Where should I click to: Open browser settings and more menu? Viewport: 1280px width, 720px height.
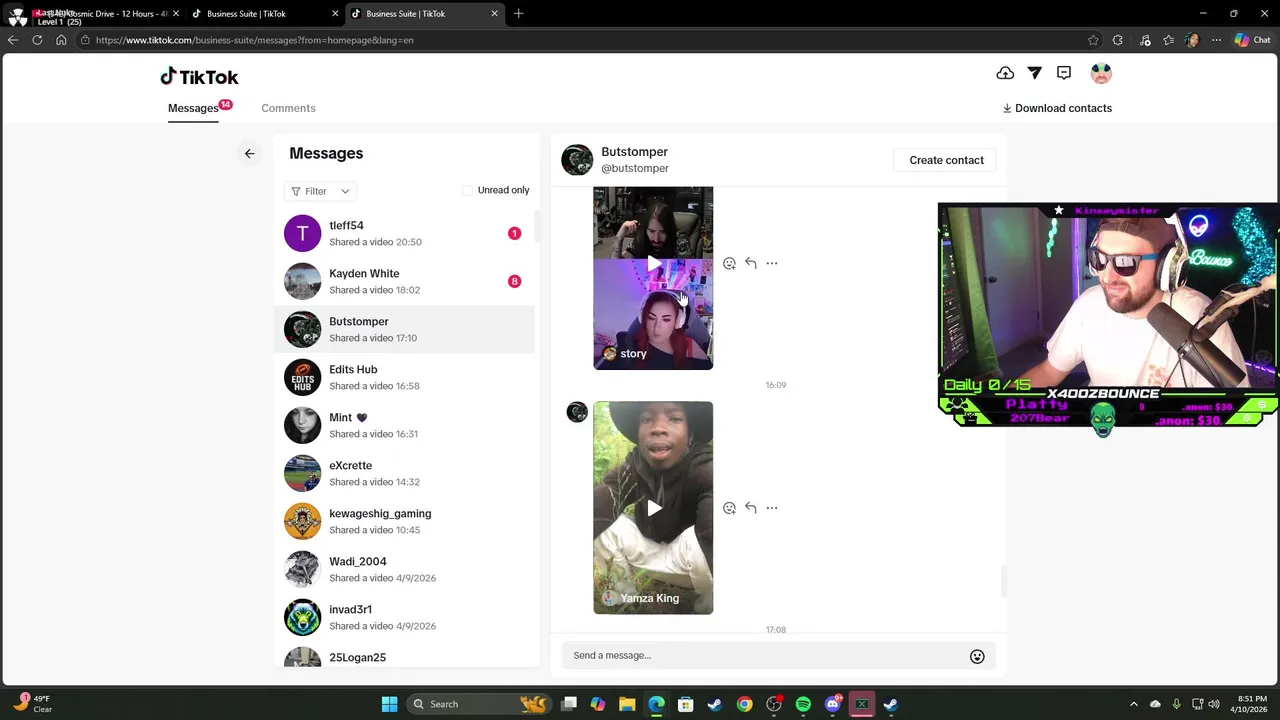pyautogui.click(x=1216, y=40)
